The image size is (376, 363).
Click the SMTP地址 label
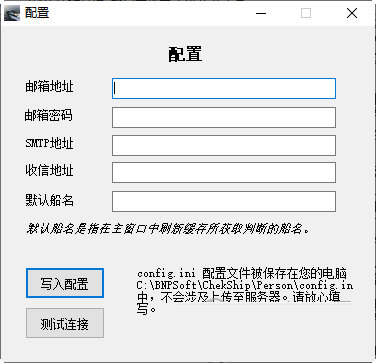coord(49,143)
